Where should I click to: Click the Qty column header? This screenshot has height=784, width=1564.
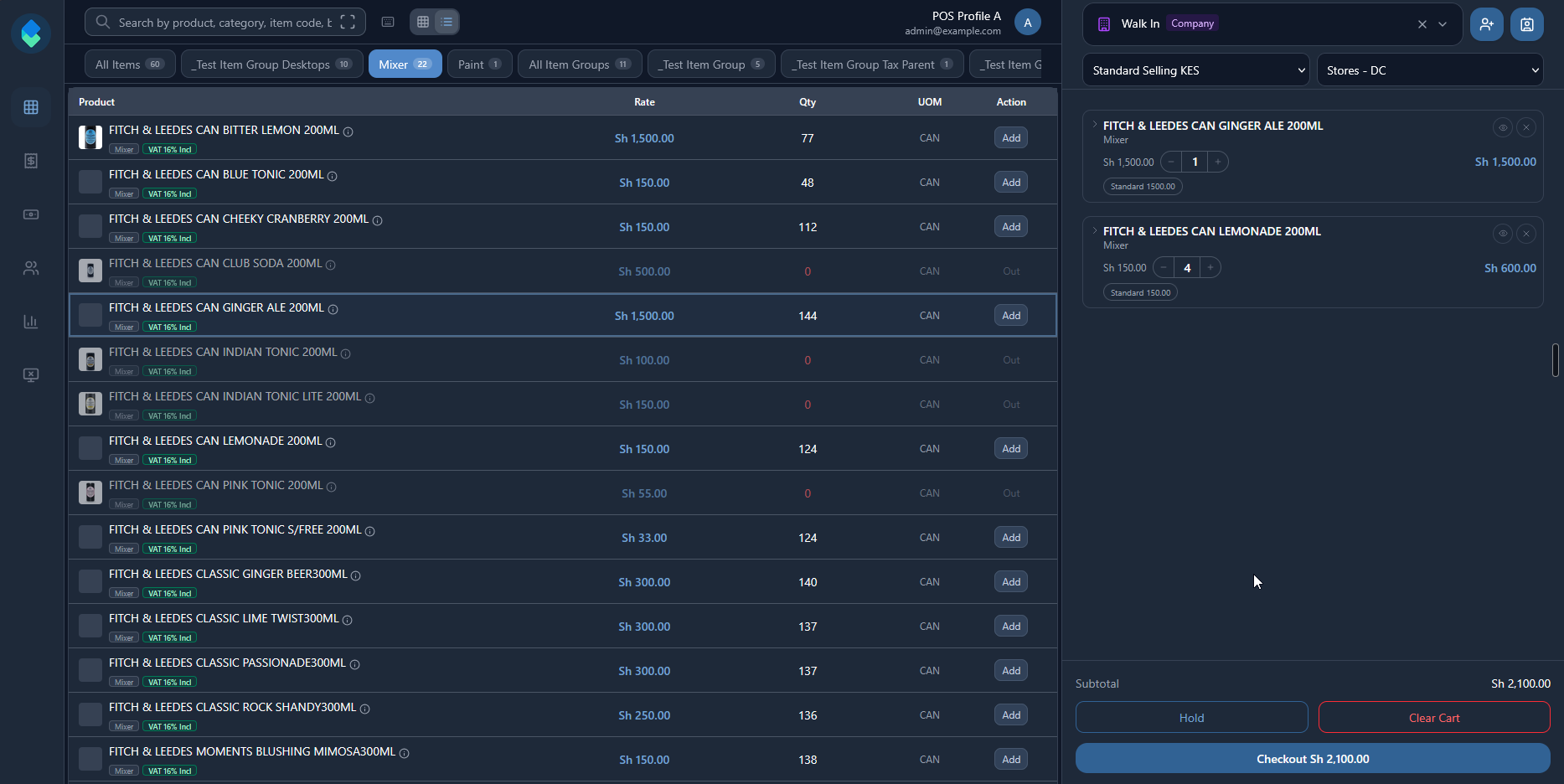click(x=808, y=102)
